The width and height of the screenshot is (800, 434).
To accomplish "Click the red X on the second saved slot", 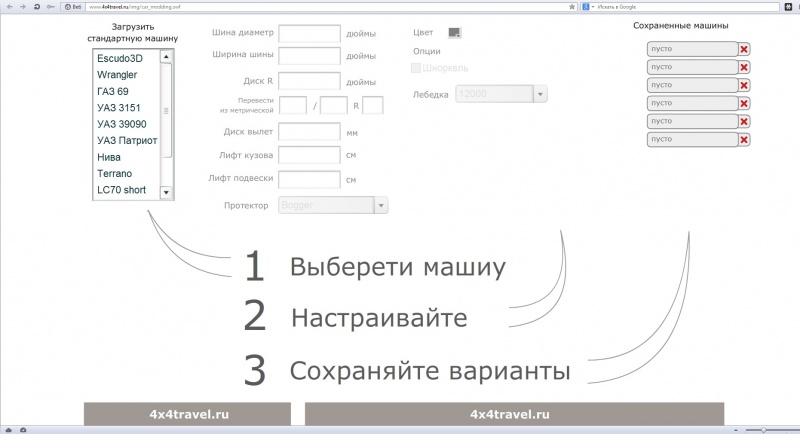I will tap(744, 67).
